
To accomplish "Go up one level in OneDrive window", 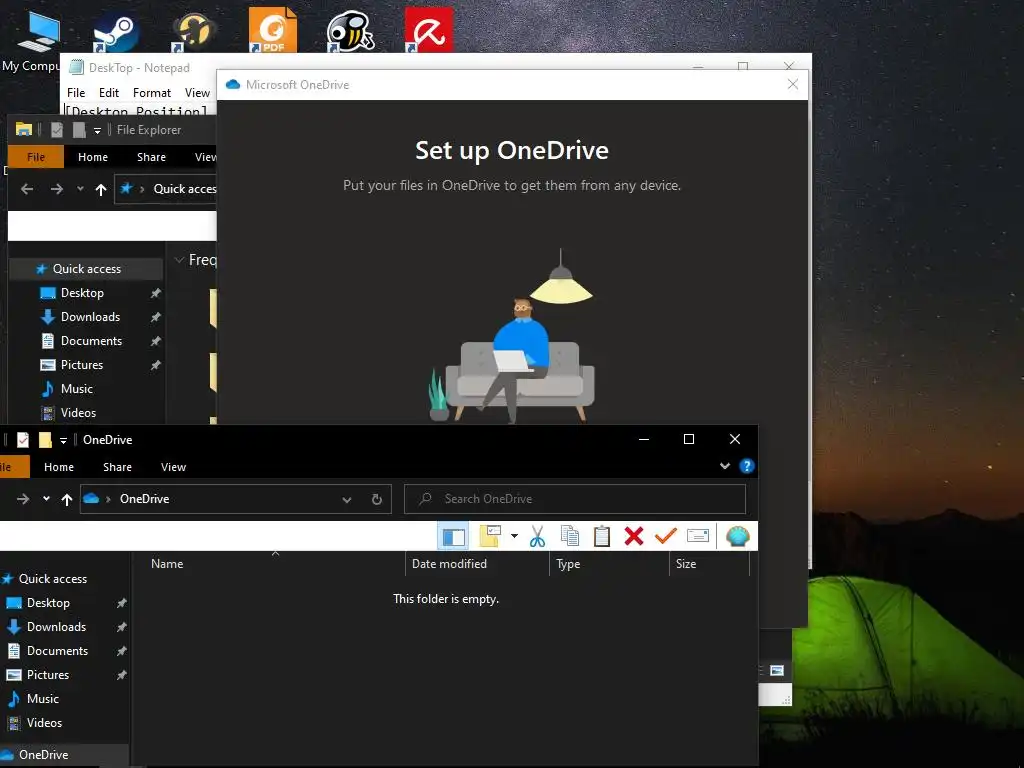I will pyautogui.click(x=67, y=500).
